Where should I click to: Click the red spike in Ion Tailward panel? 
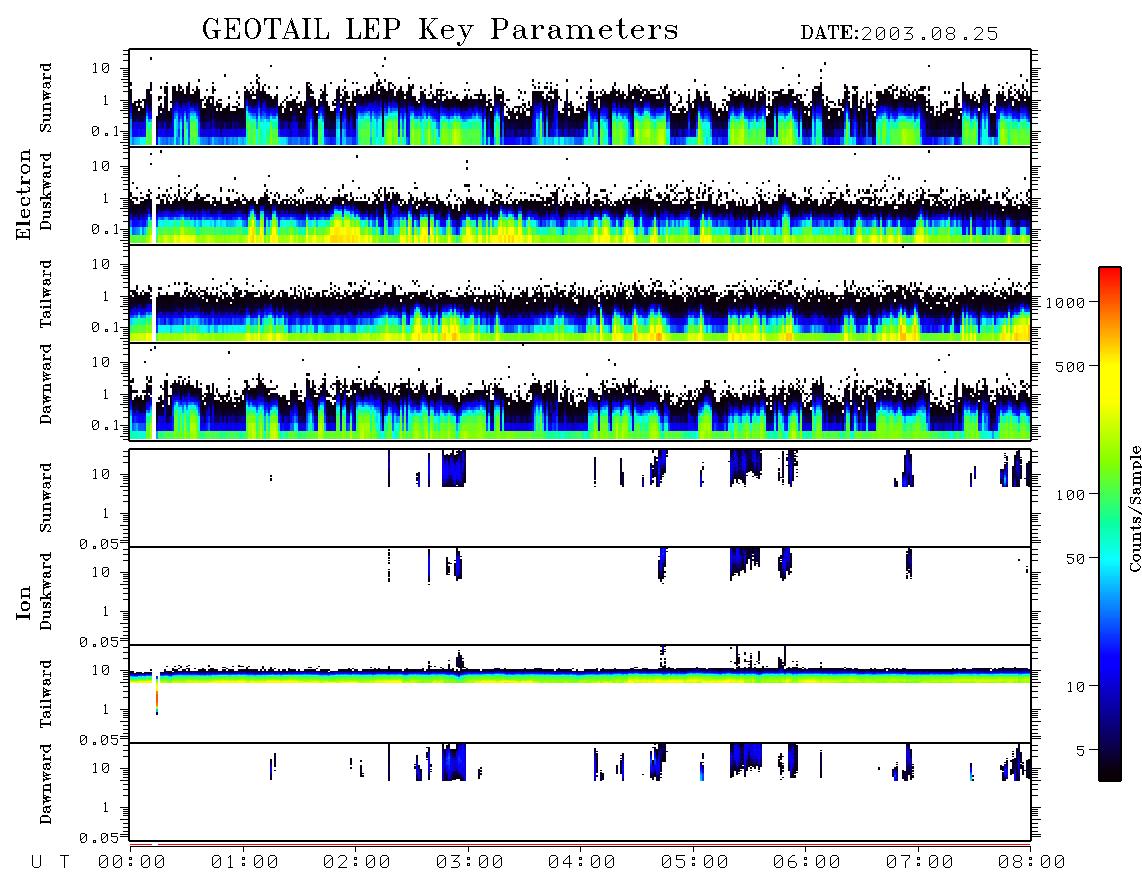[x=157, y=698]
